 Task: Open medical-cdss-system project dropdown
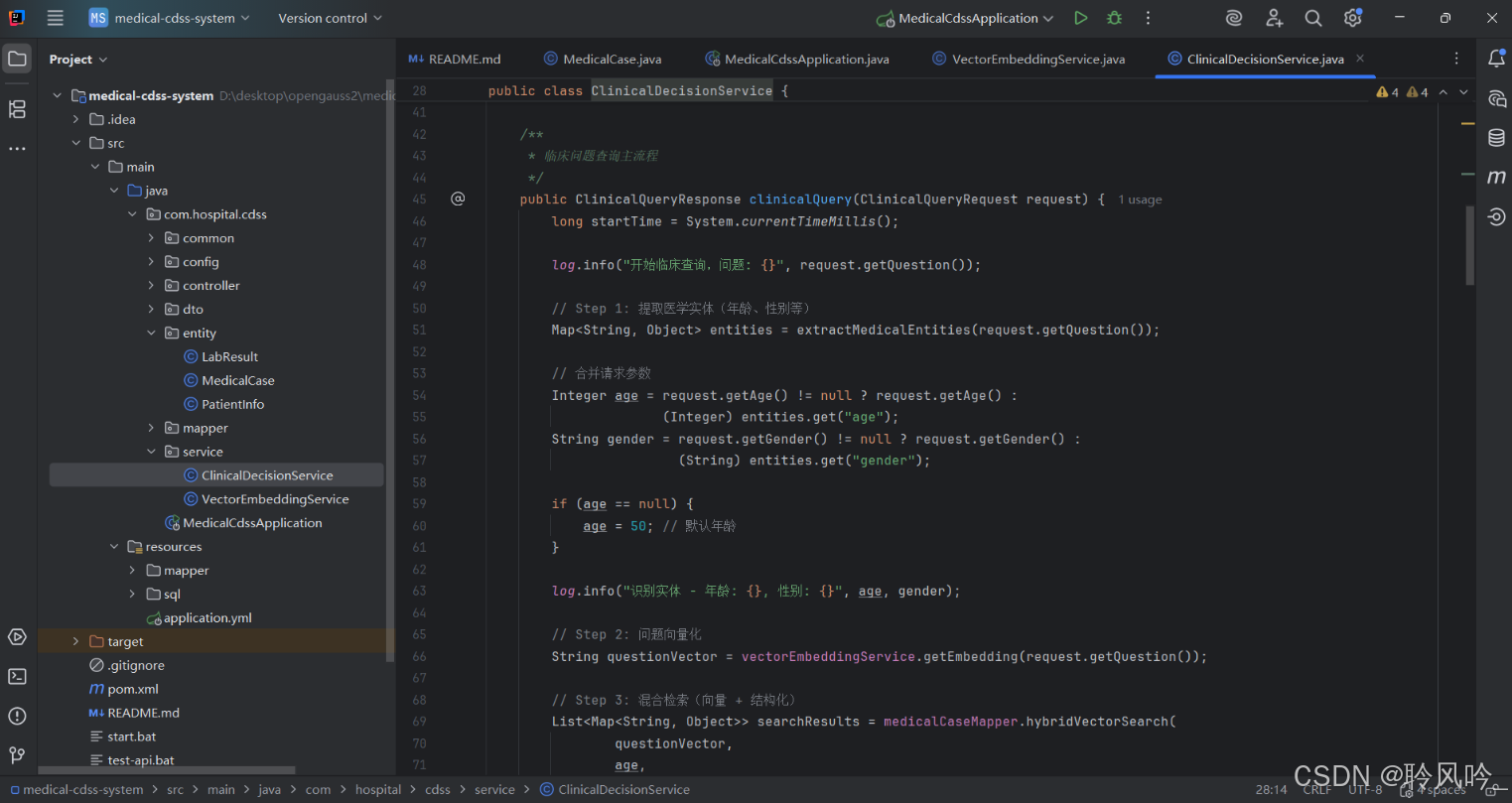pos(169,18)
